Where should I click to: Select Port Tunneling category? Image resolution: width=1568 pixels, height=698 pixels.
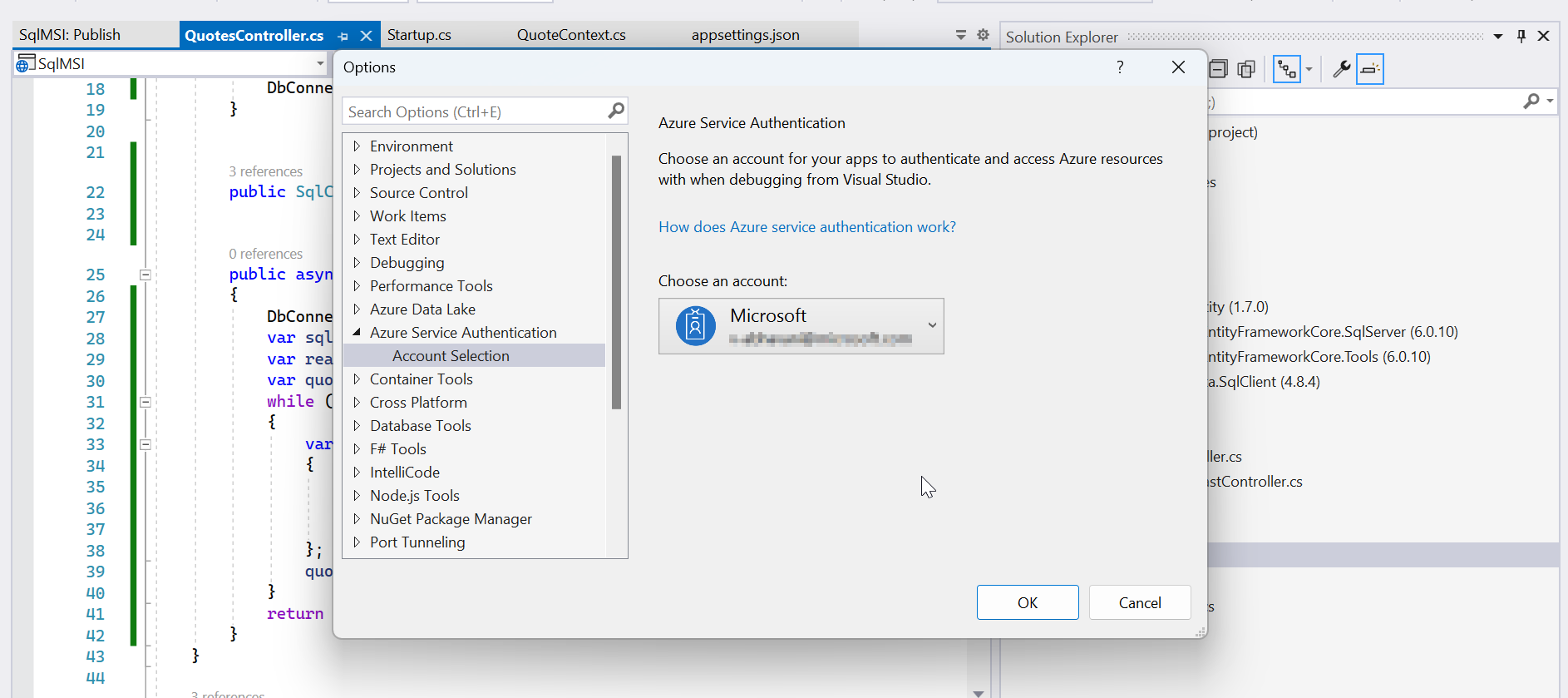coord(417,542)
